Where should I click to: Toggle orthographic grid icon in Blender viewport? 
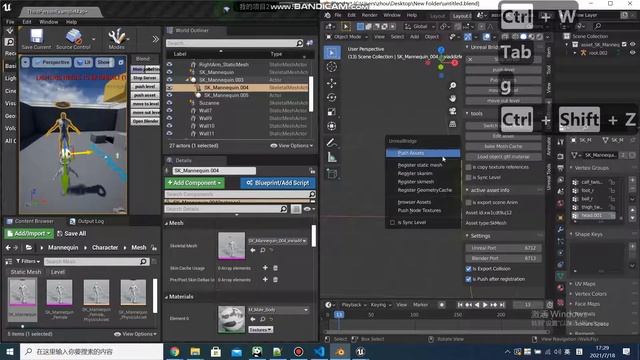point(452,124)
